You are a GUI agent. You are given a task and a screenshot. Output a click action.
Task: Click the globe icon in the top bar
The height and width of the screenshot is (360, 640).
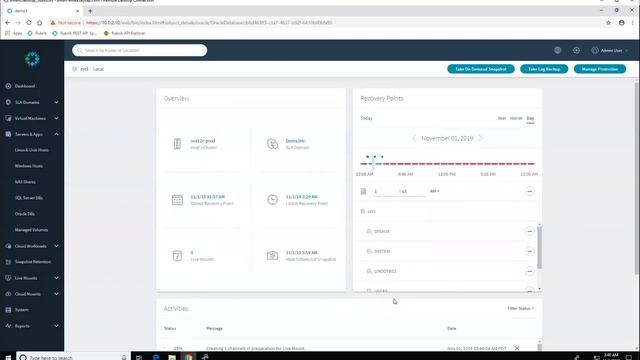(558, 50)
